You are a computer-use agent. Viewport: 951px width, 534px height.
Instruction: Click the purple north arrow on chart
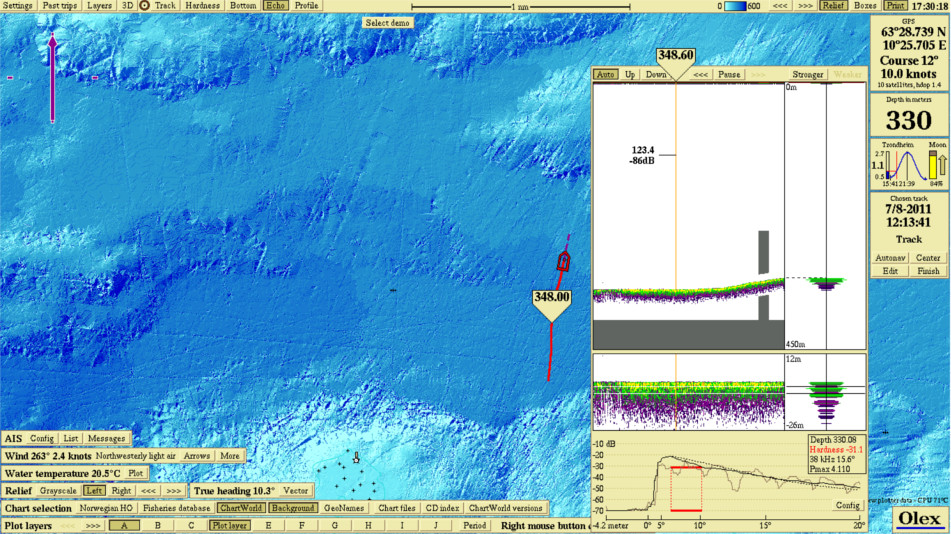tap(53, 78)
